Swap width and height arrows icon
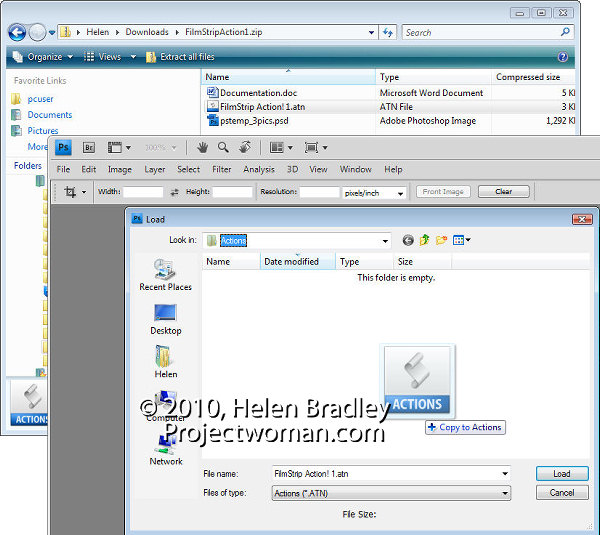600x535 pixels. 174,192
